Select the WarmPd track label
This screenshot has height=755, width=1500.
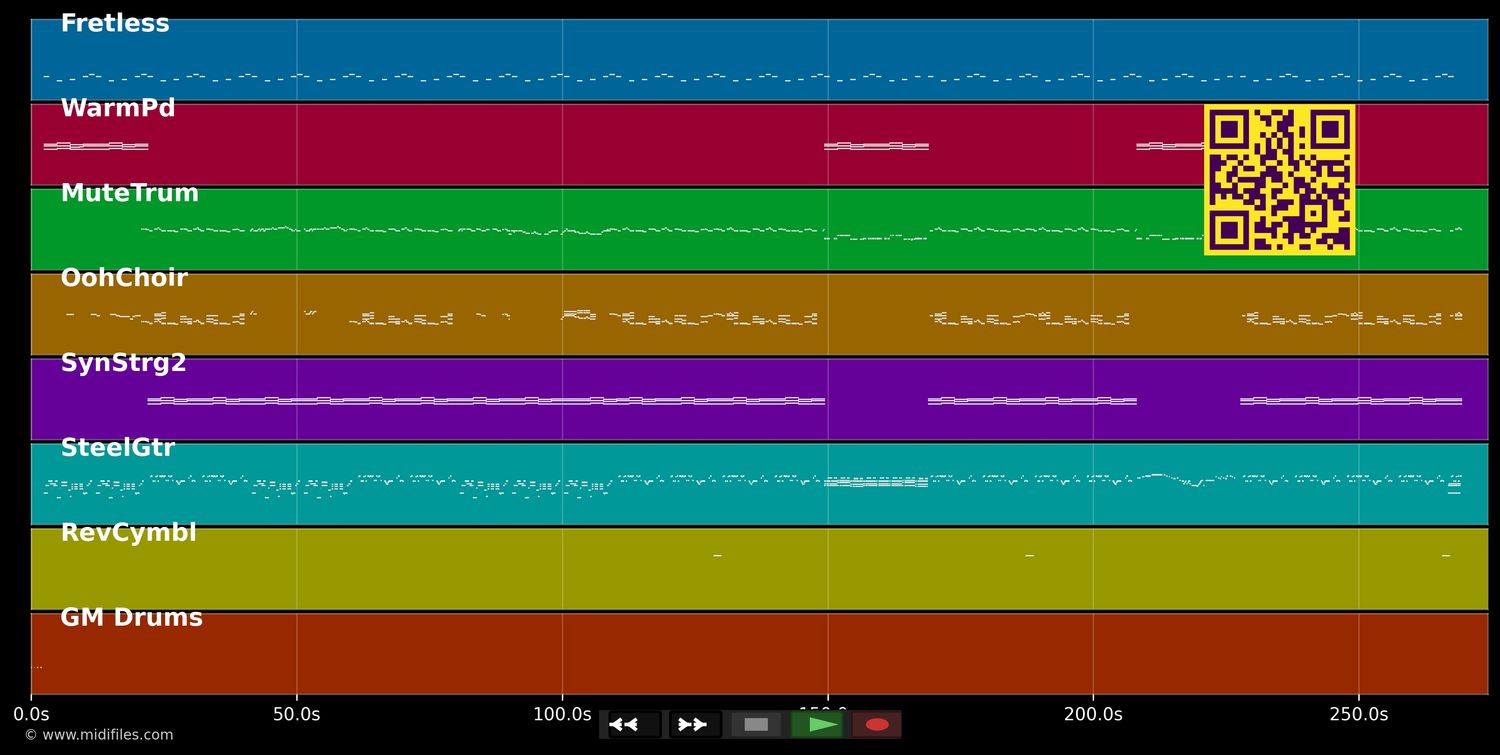118,109
